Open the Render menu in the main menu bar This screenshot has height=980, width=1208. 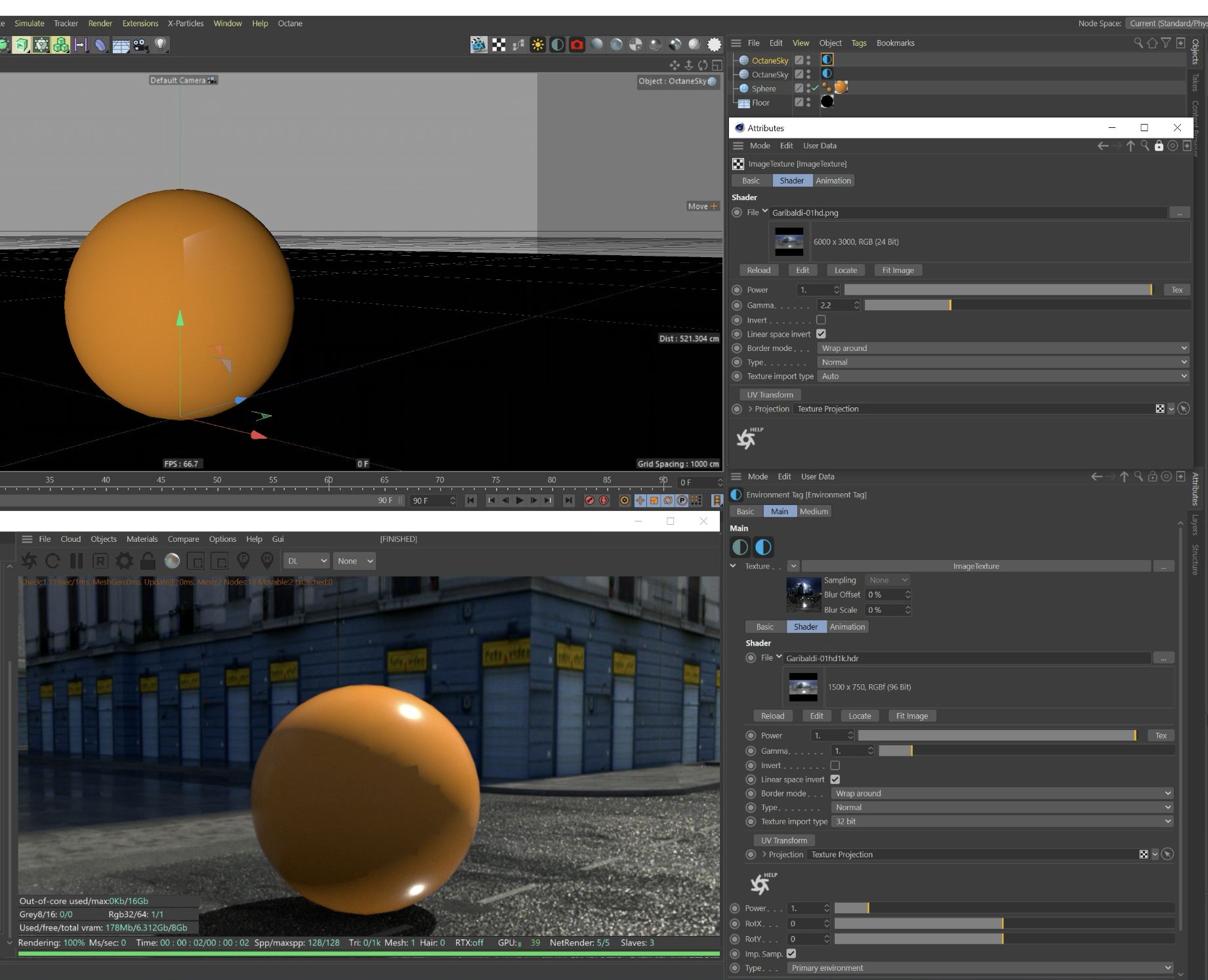(x=100, y=23)
